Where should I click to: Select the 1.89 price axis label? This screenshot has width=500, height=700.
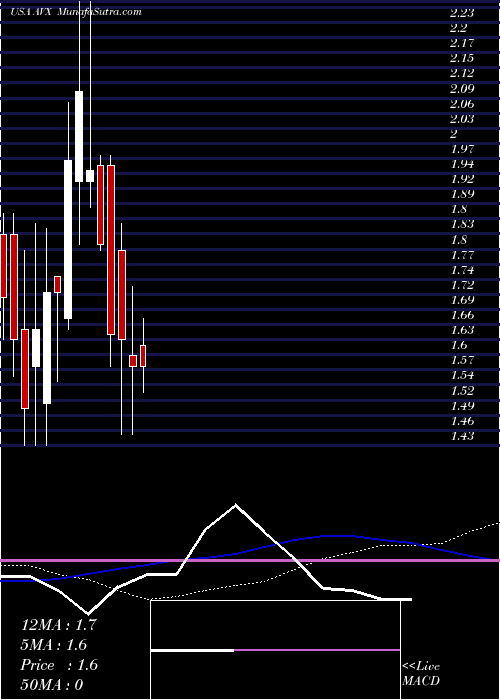click(x=462, y=194)
